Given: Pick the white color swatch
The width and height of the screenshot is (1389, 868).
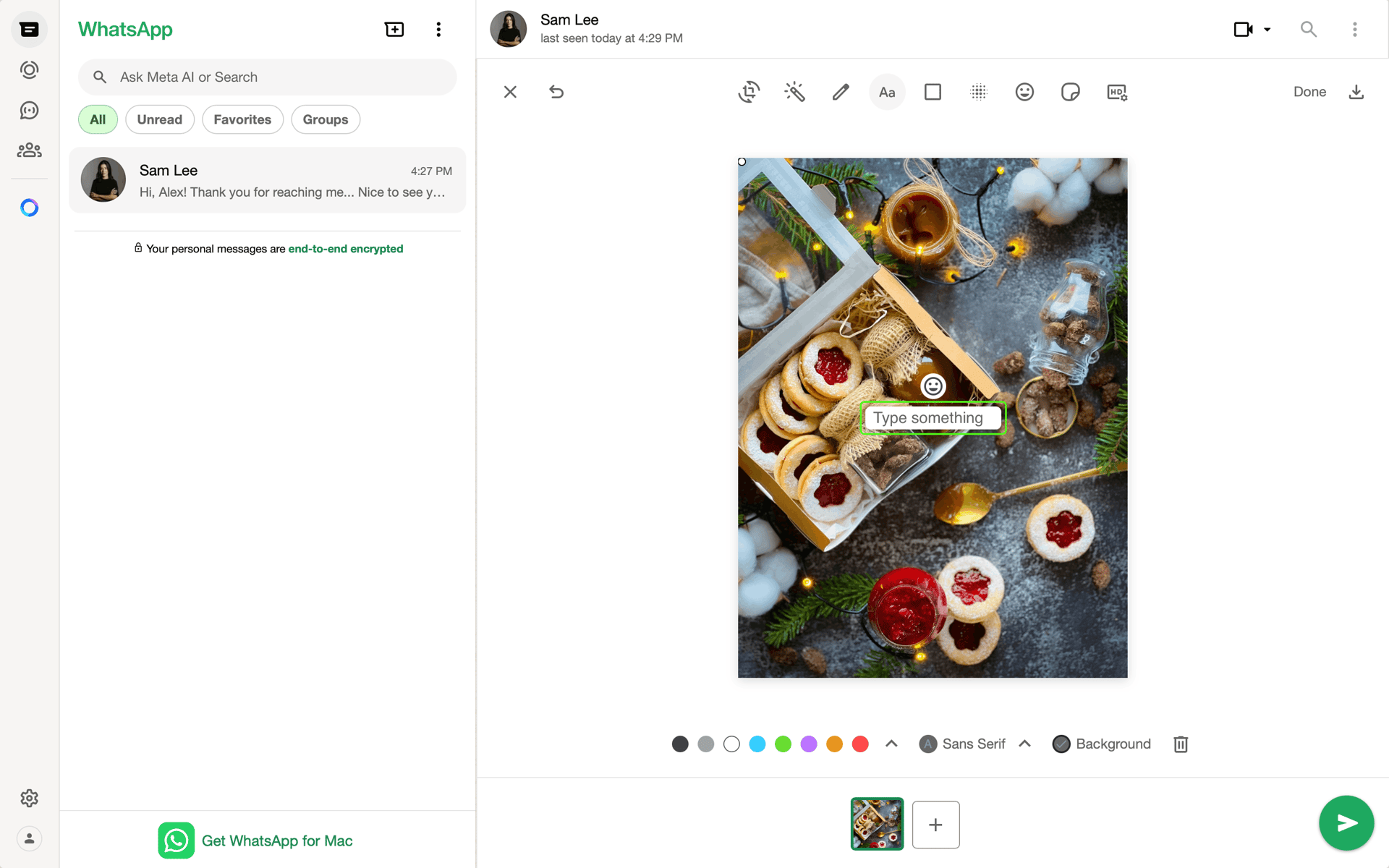Looking at the screenshot, I should (731, 744).
